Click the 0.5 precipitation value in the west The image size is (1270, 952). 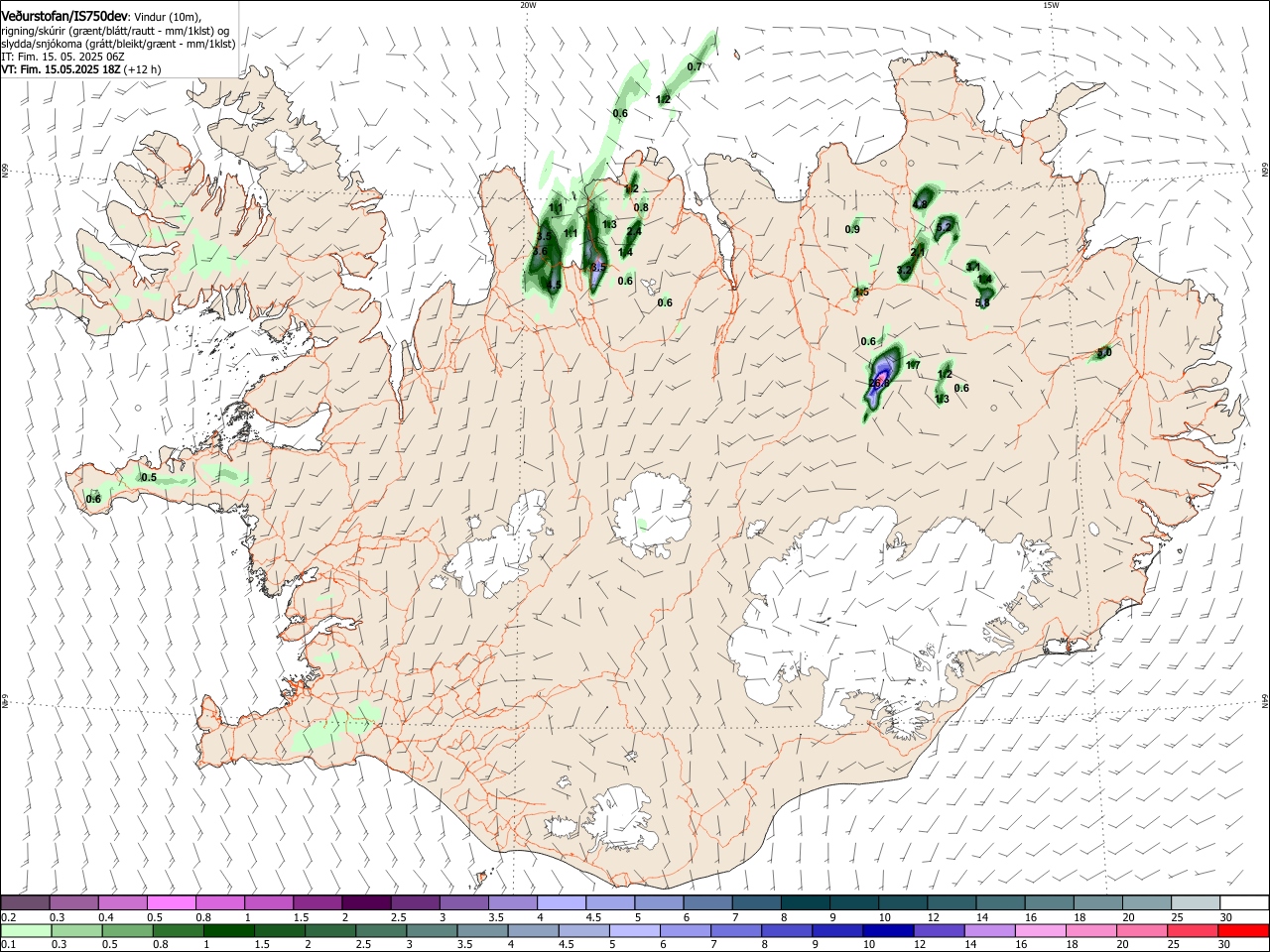149,477
